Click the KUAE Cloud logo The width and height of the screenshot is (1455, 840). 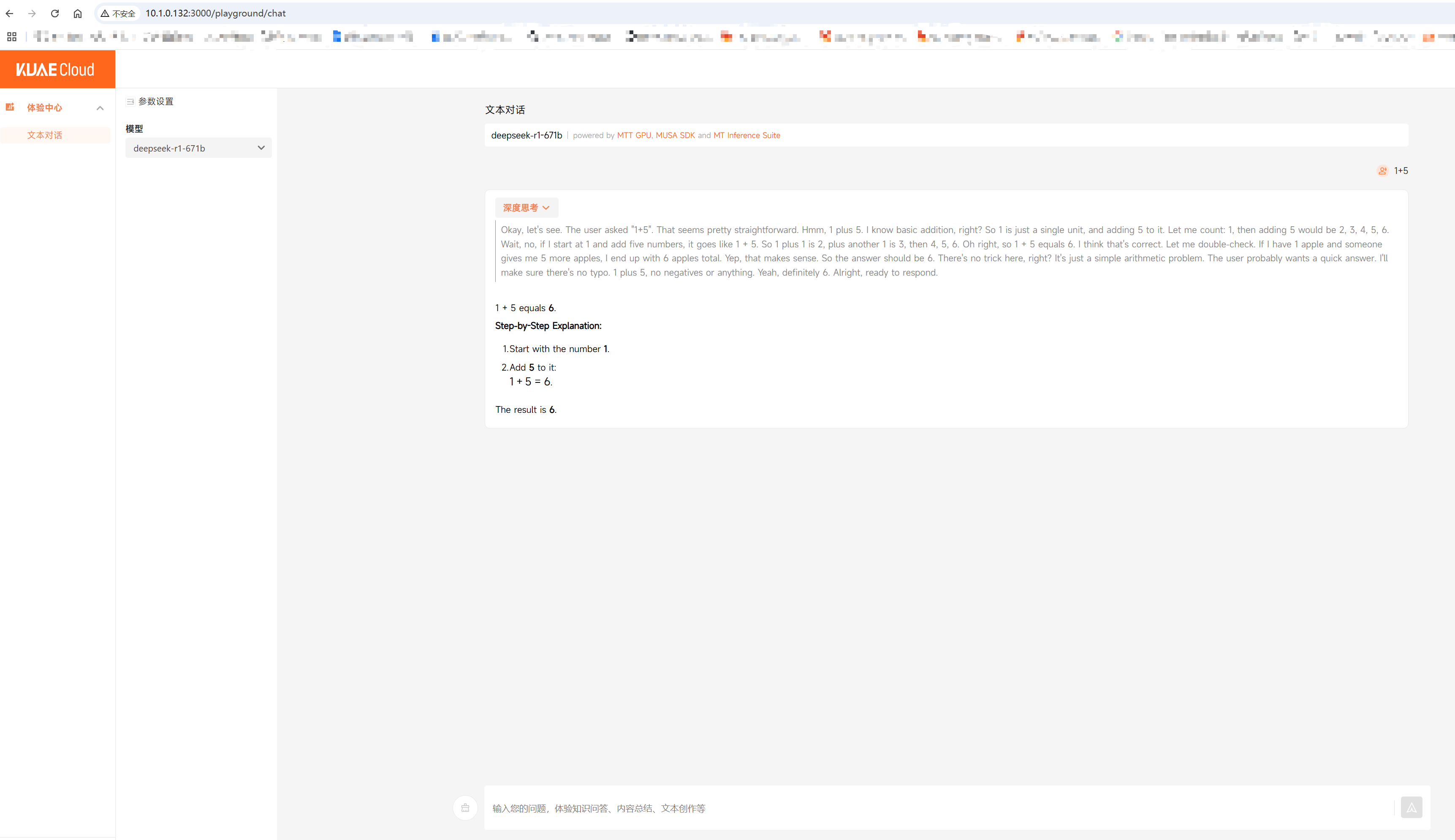(55, 70)
